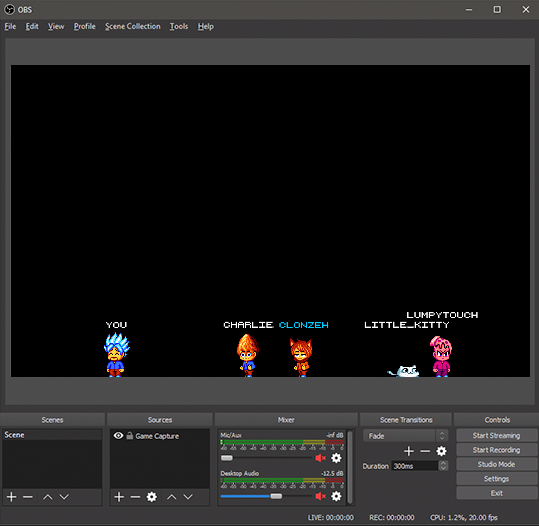This screenshot has width=539, height=526.
Task: Open the Fade transition dropdown
Action: click(x=406, y=436)
